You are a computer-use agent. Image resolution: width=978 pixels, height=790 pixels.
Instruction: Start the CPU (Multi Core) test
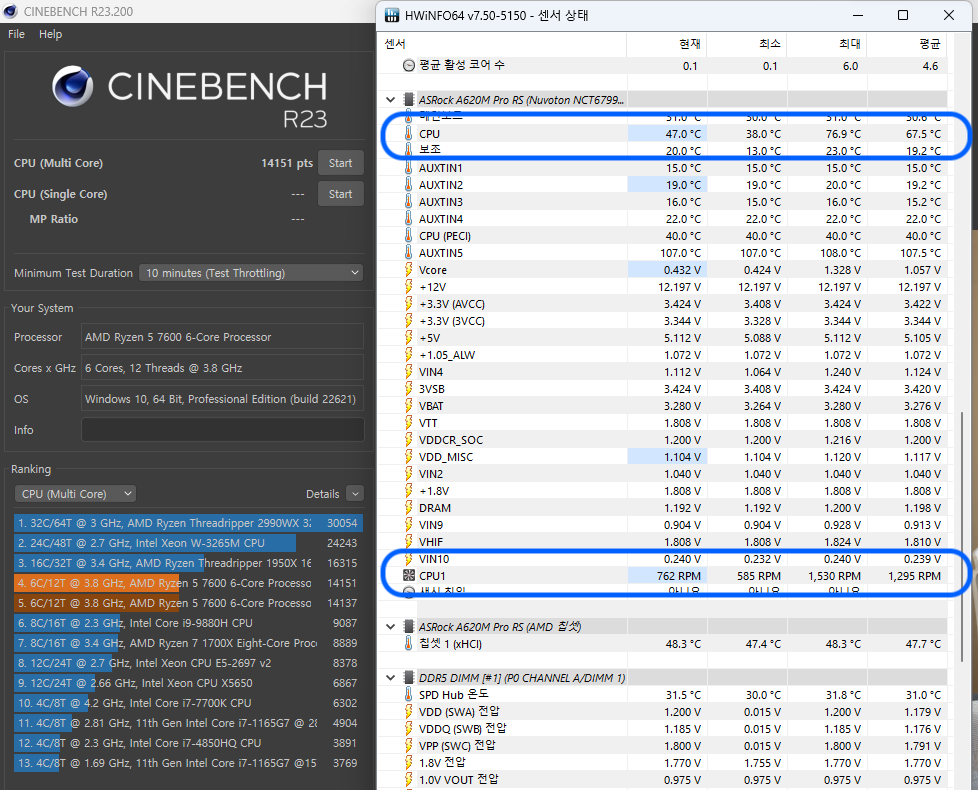click(x=341, y=163)
